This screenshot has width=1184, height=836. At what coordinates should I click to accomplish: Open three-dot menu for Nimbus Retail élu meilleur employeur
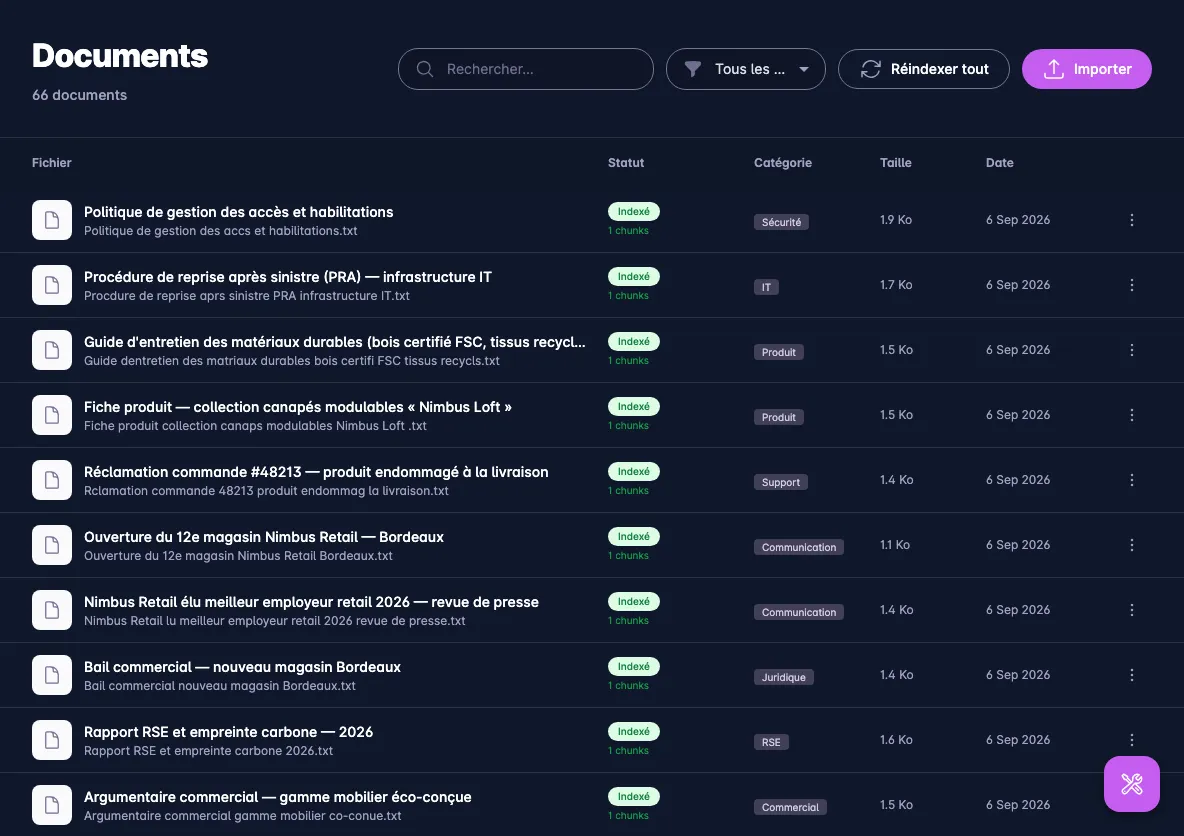click(1131, 609)
